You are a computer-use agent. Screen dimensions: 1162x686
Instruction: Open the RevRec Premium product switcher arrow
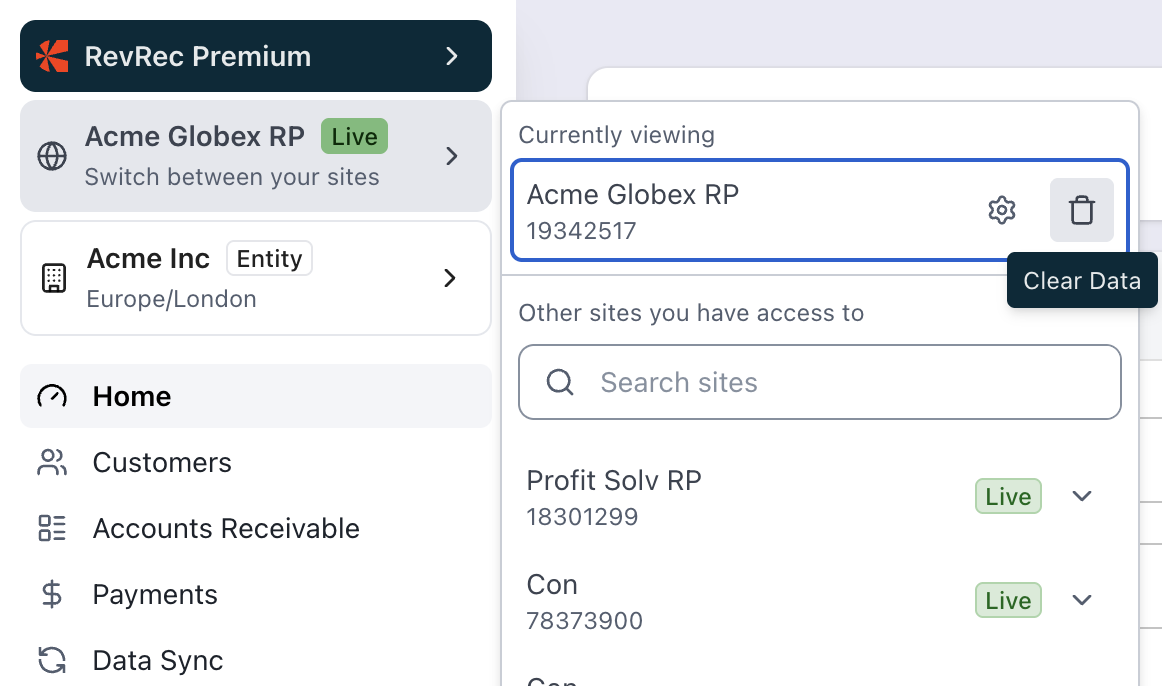452,56
